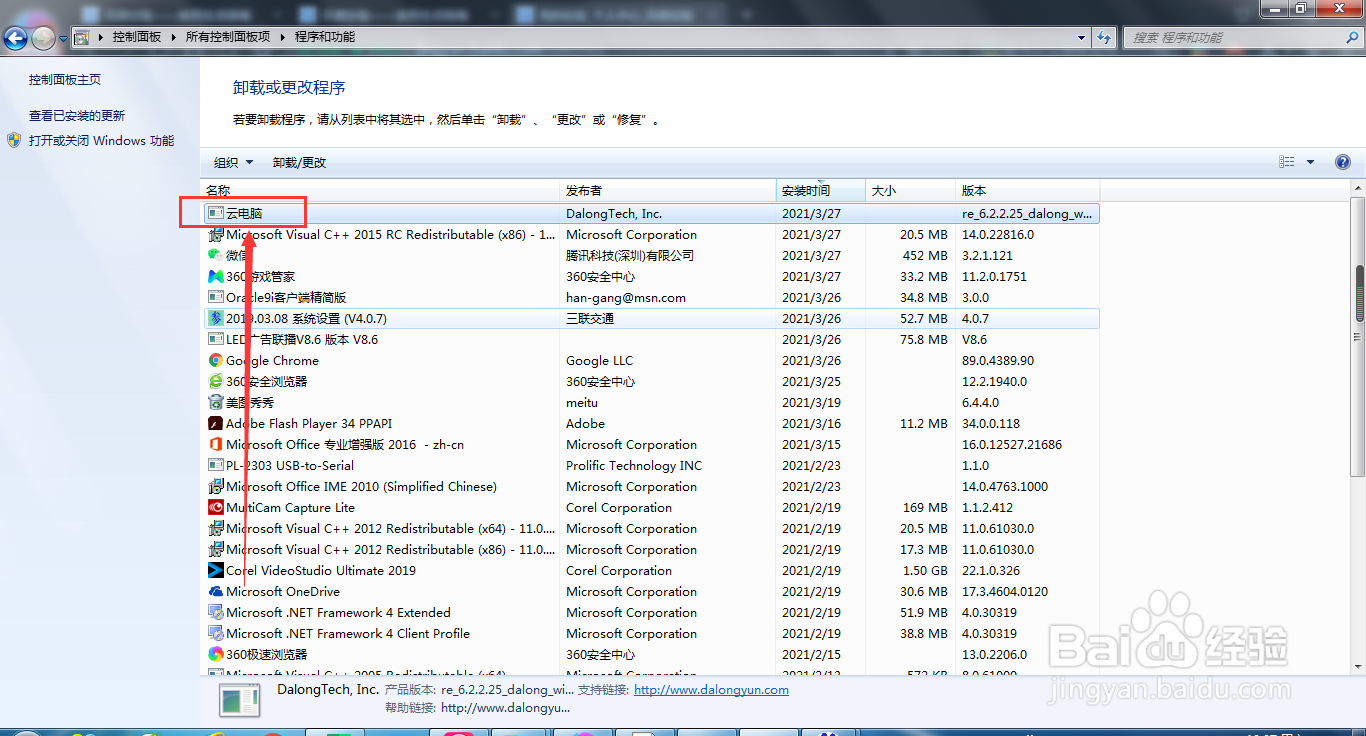Screen dimensions: 1366x736
Task: Select the 系统设置 (V4.0.7) icon
Action: click(215, 319)
